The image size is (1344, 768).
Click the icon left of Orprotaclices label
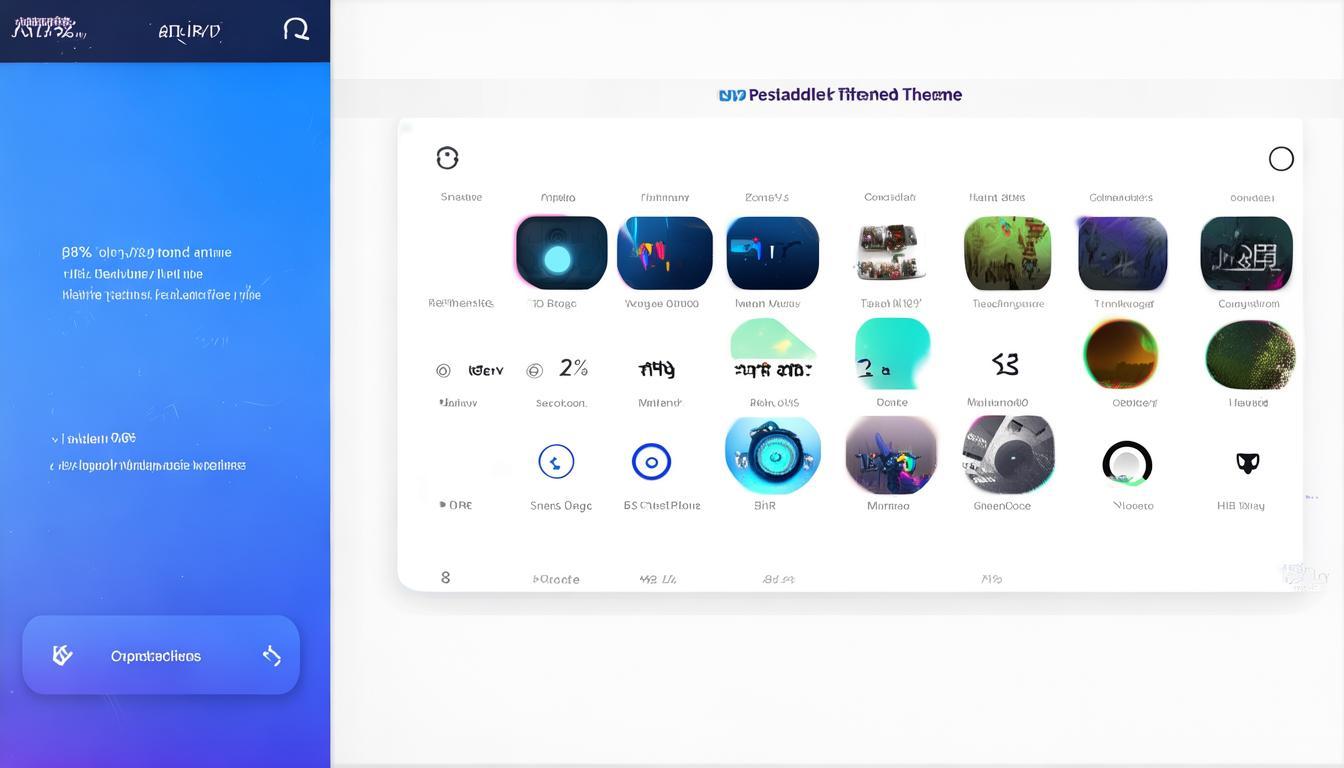62,655
